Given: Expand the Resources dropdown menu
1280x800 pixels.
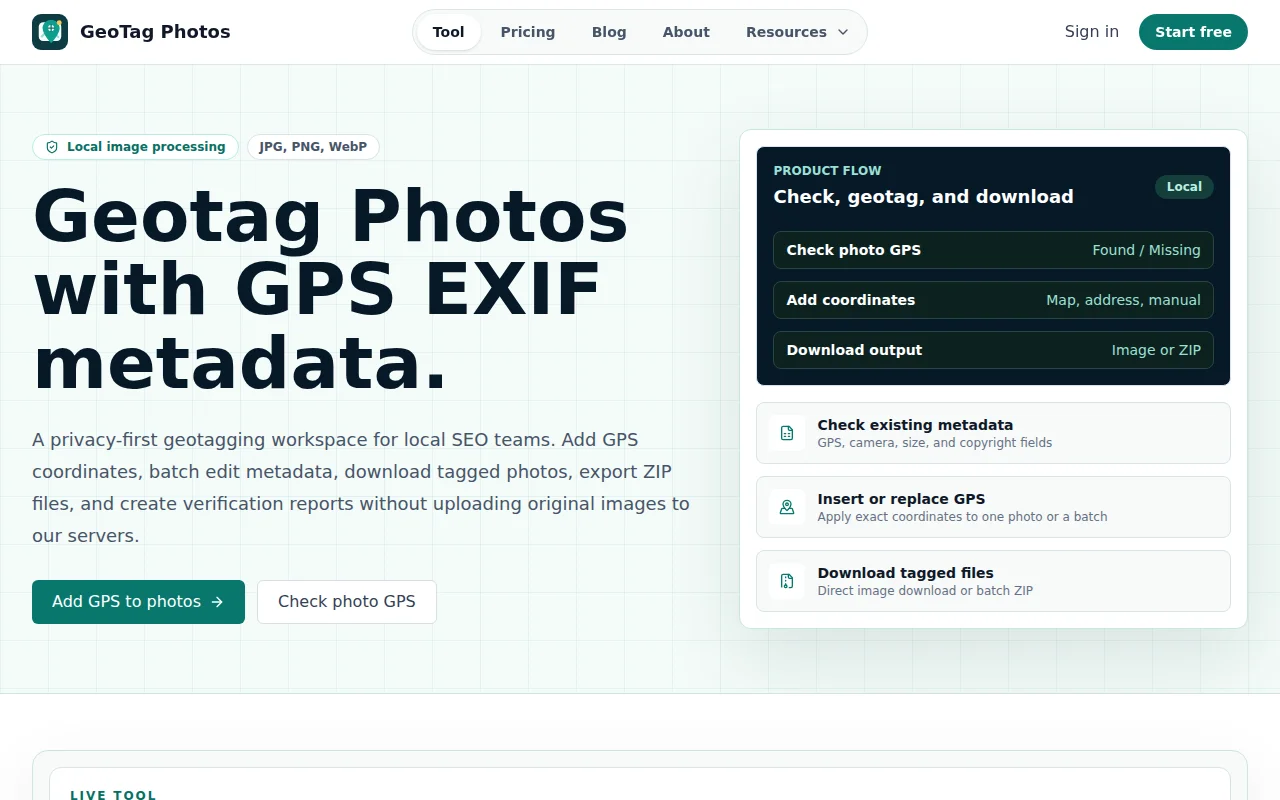Looking at the screenshot, I should (x=797, y=32).
